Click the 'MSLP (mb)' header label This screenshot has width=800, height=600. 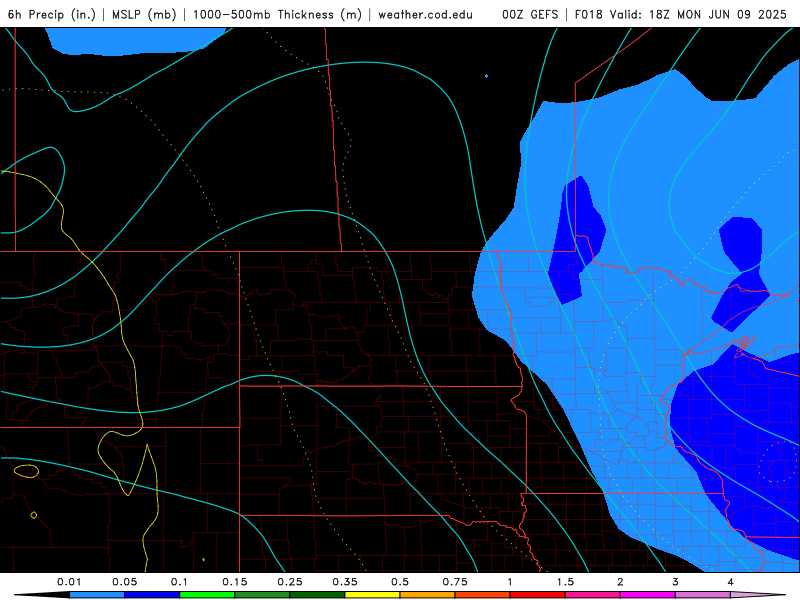(144, 14)
